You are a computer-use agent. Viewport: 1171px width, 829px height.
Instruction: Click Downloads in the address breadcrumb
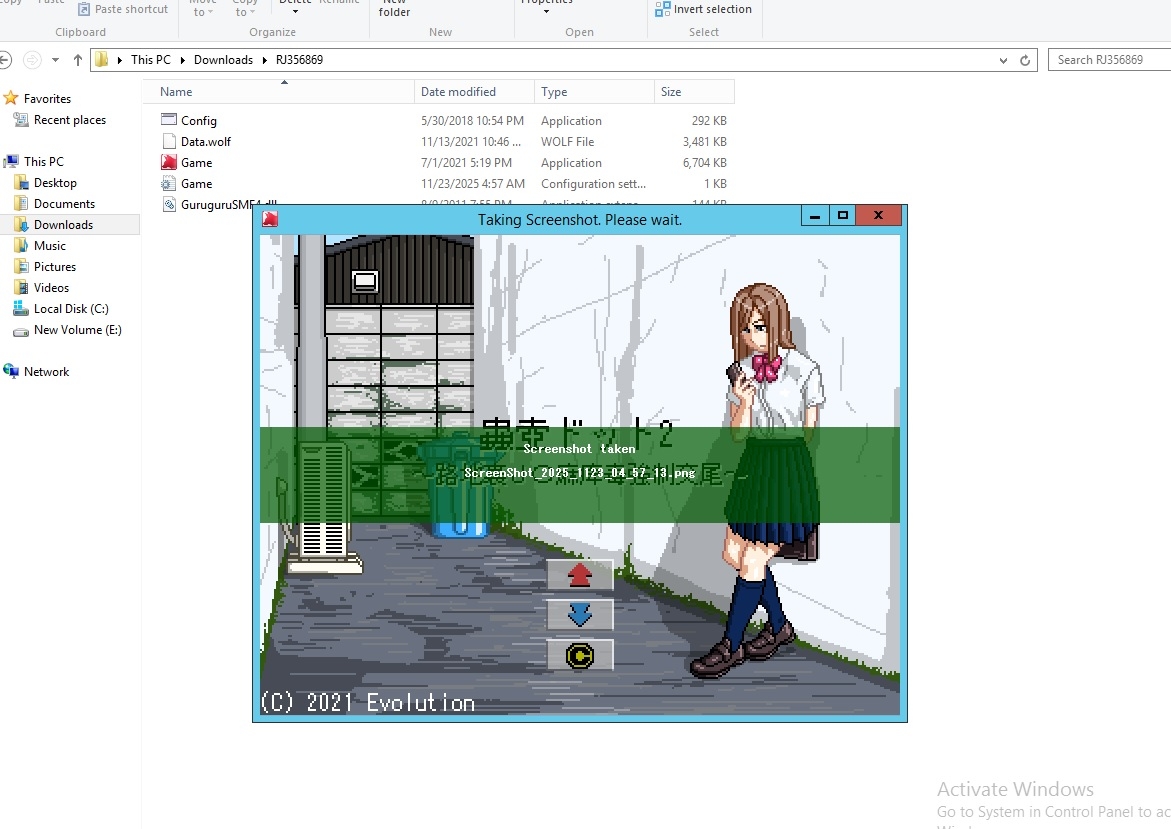click(223, 60)
